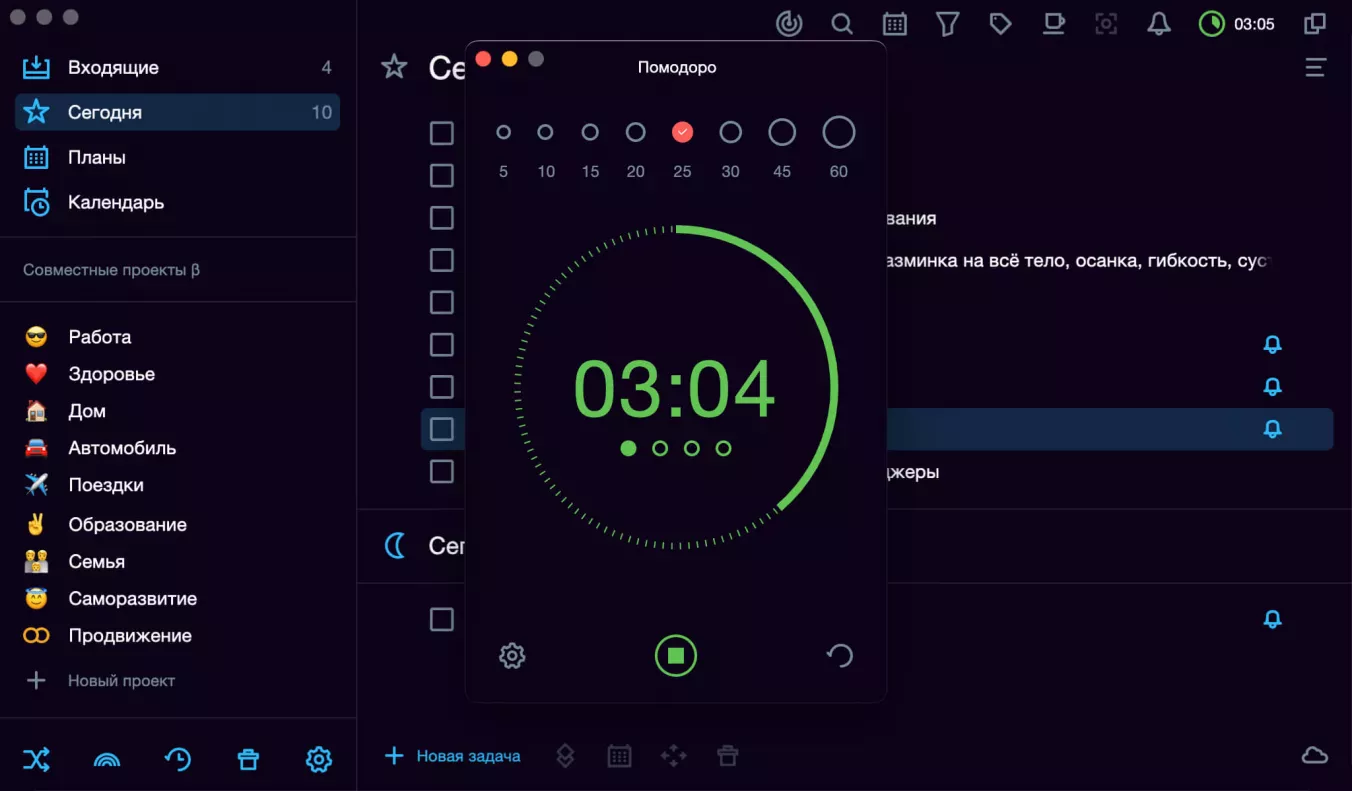Open the filter funnel icon
Viewport: 1352px width, 791px height.
coord(947,24)
